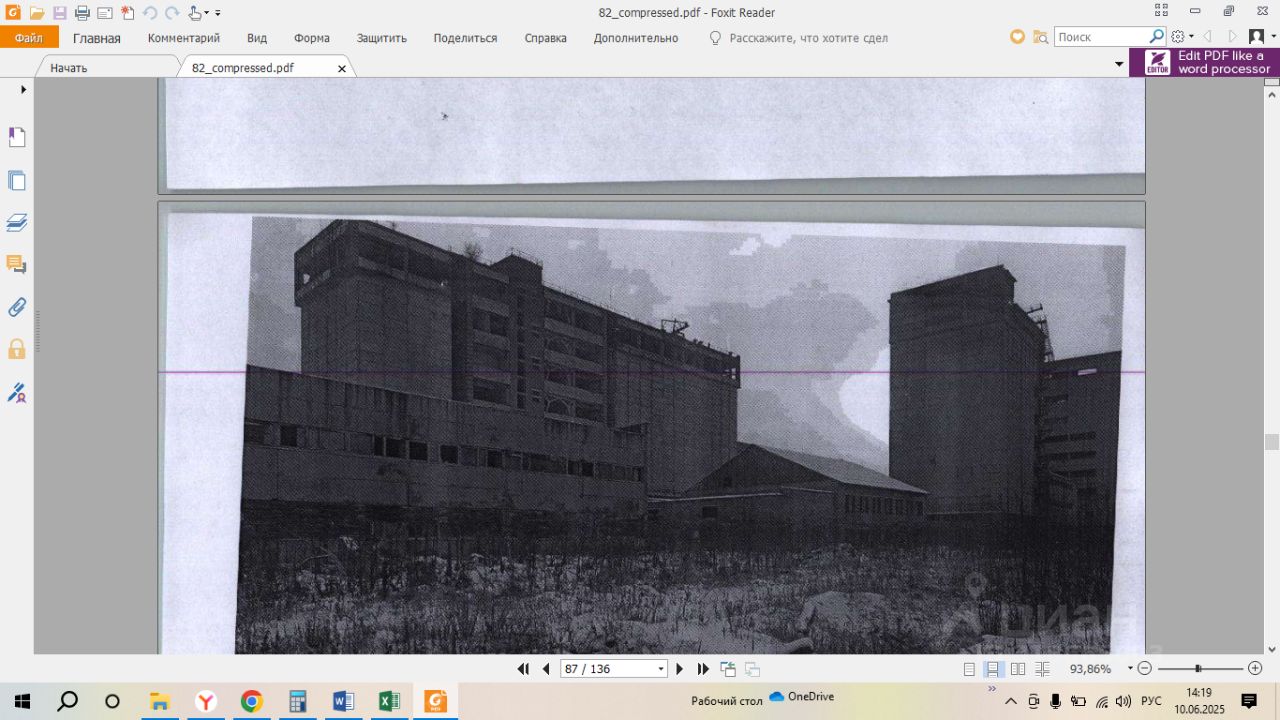Image resolution: width=1280 pixels, height=720 pixels.
Task: Click the orange heart favorites icon
Action: [x=1017, y=37]
